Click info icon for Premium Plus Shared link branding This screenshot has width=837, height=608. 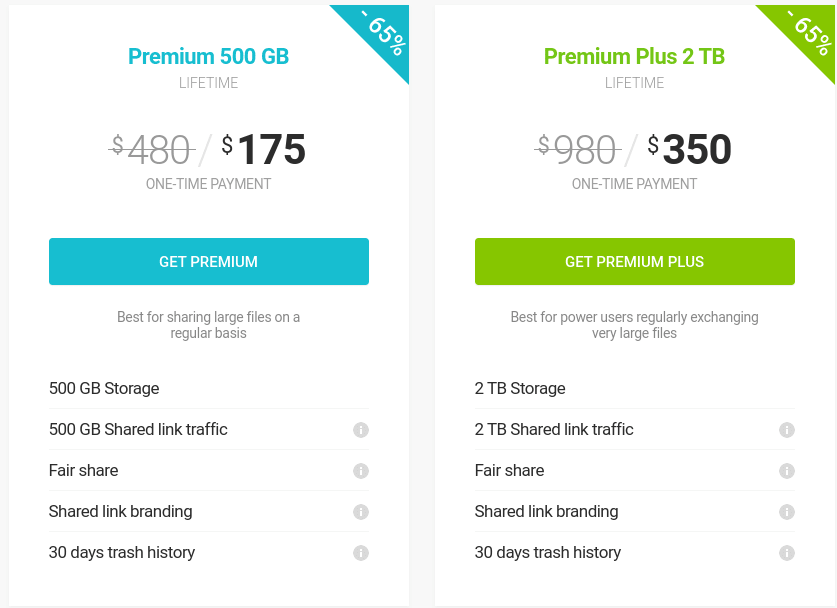point(787,512)
